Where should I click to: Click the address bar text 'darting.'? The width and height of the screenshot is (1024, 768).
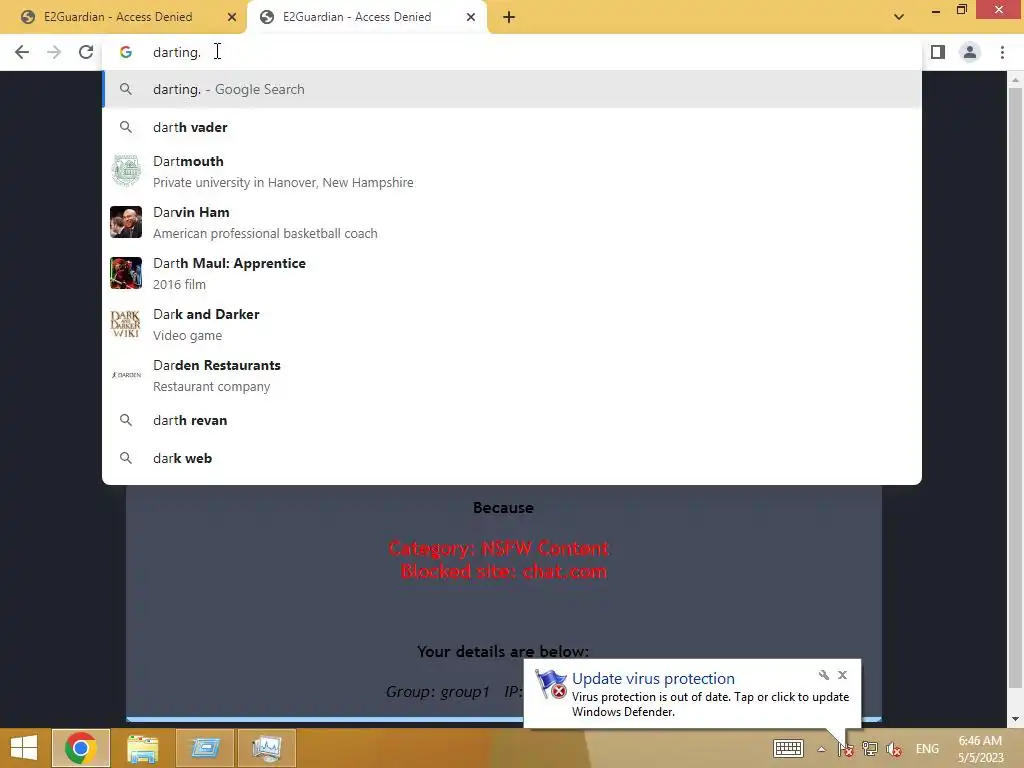(x=176, y=52)
